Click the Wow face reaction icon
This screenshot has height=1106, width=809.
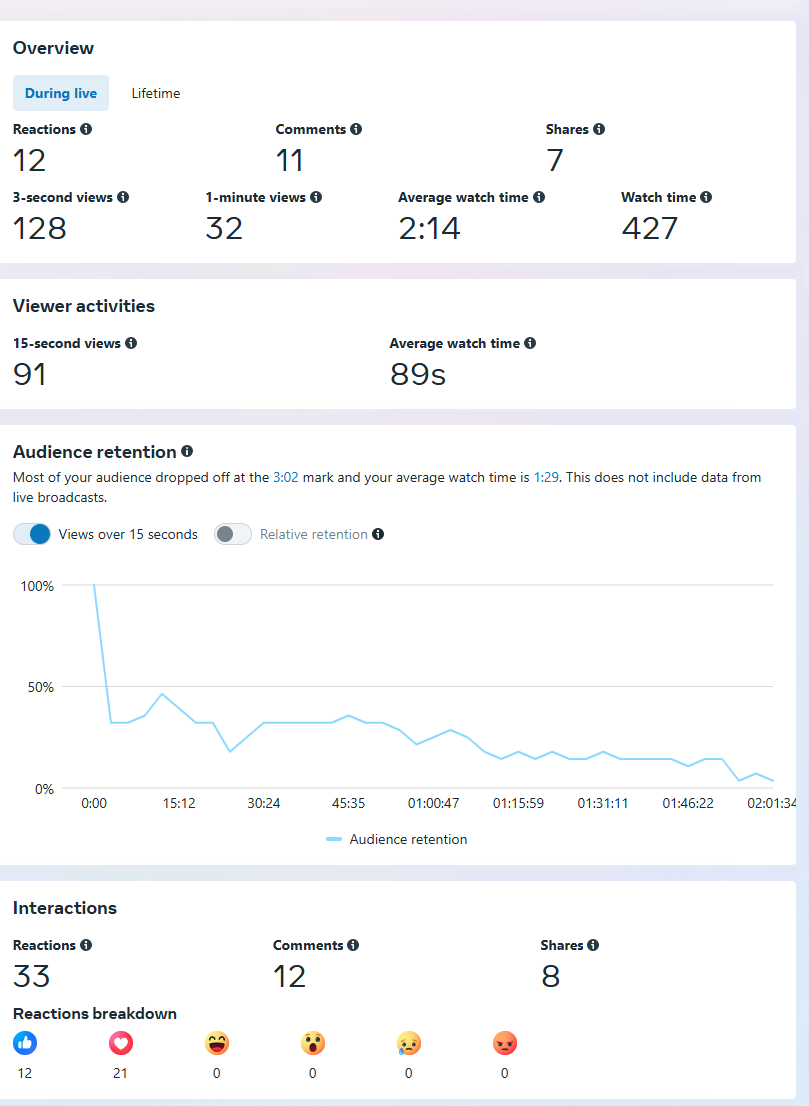tap(313, 1044)
